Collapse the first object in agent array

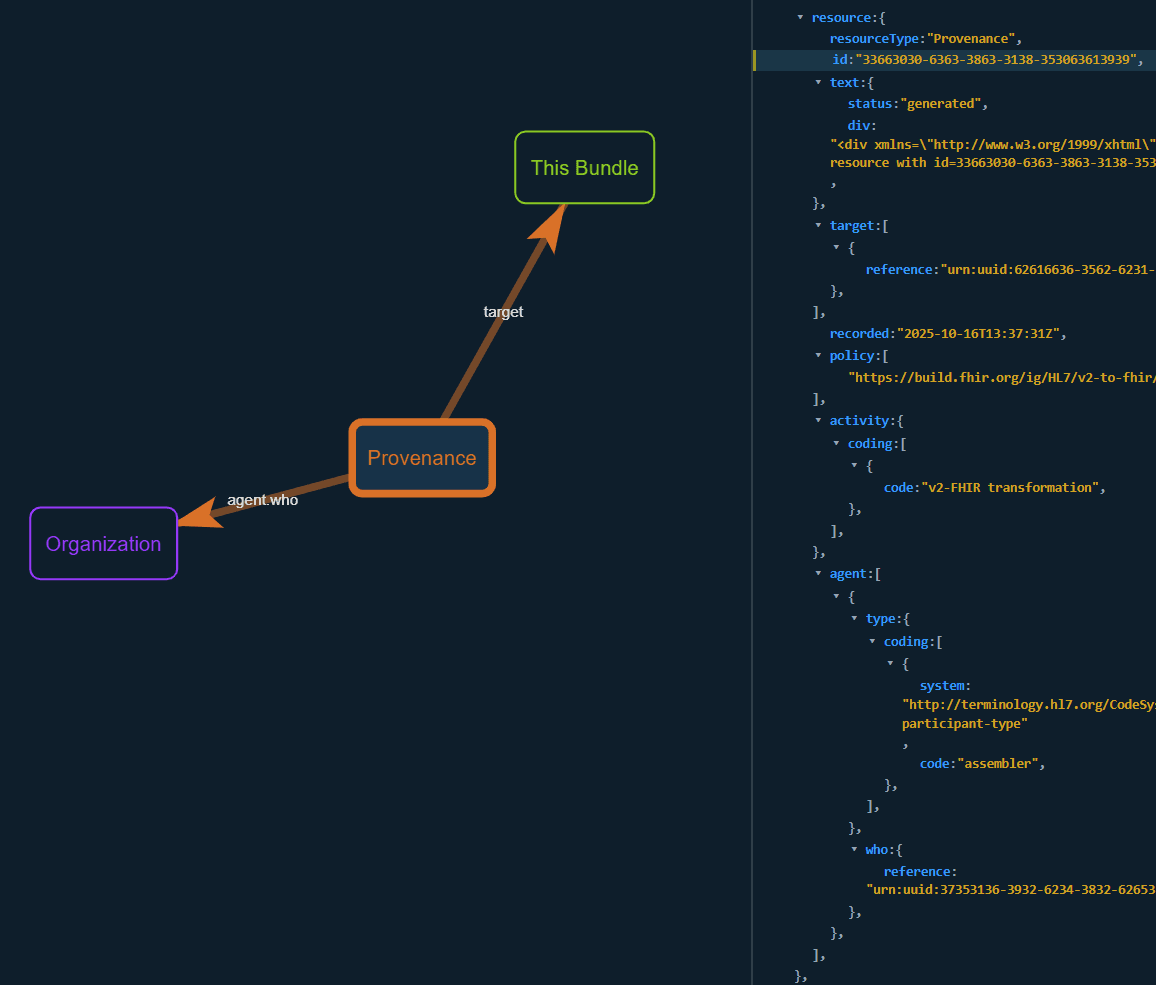(837, 596)
